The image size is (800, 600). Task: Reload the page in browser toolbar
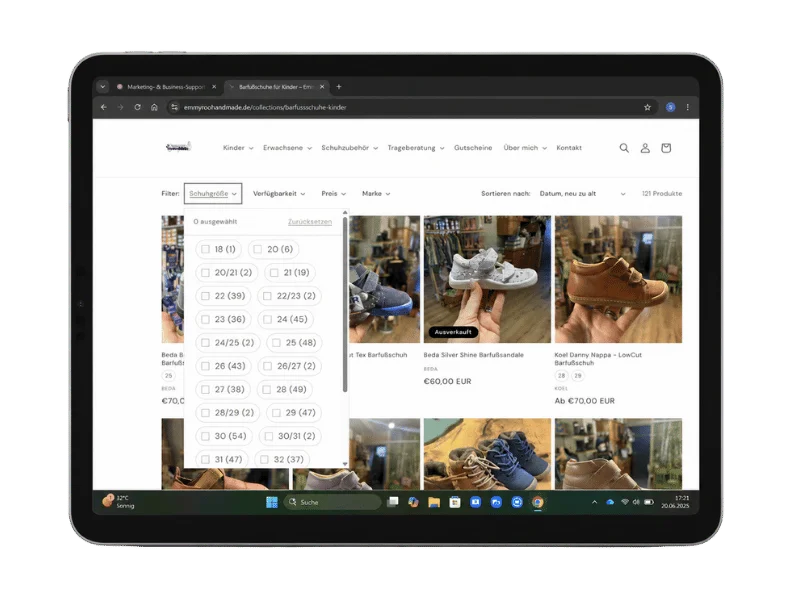point(137,107)
